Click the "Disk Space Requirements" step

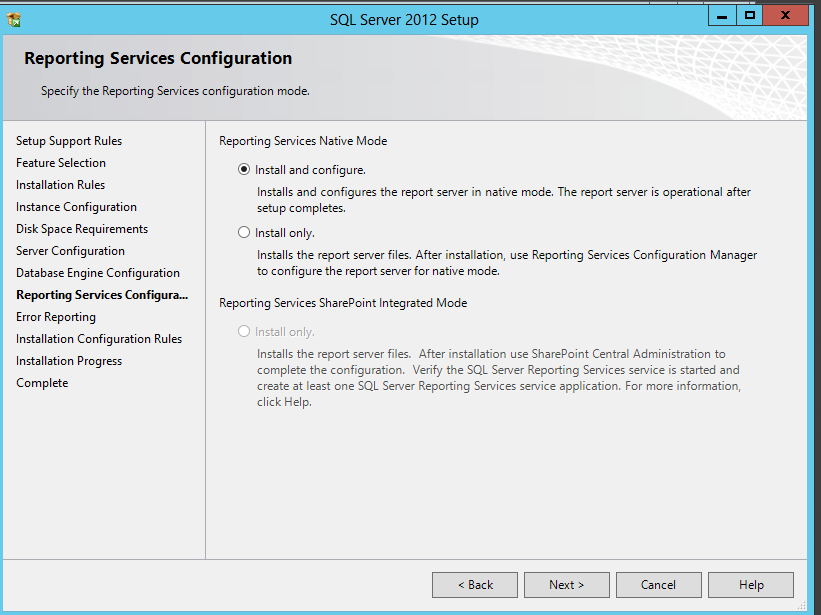tap(82, 229)
